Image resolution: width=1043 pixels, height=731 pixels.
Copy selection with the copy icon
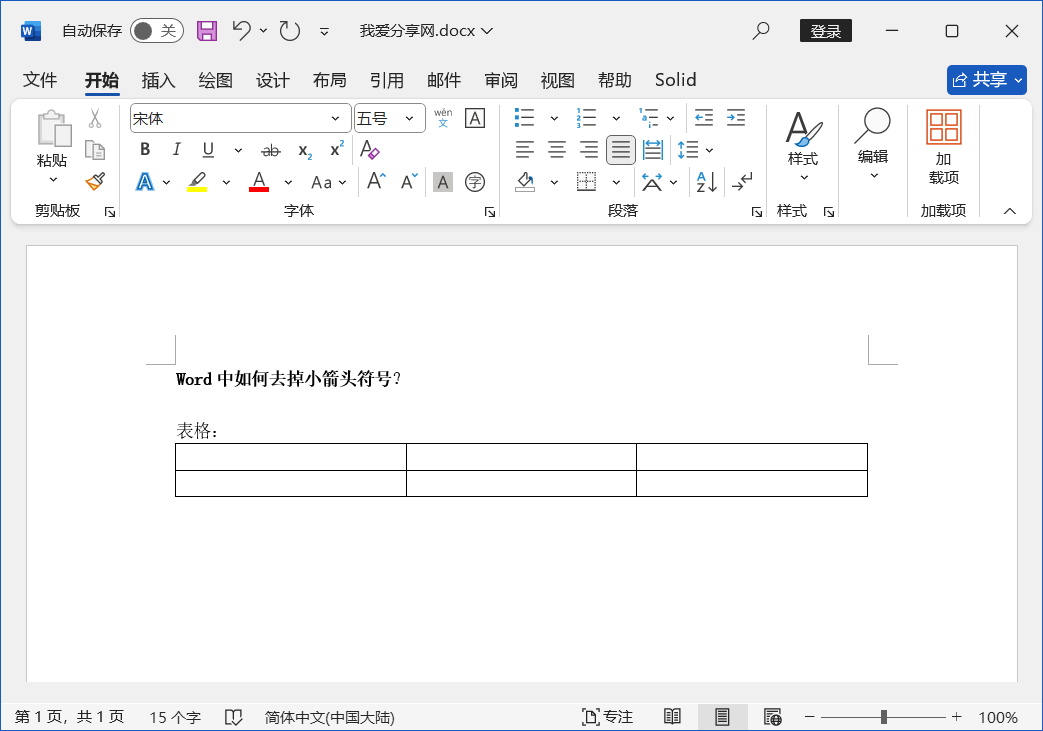(95, 150)
